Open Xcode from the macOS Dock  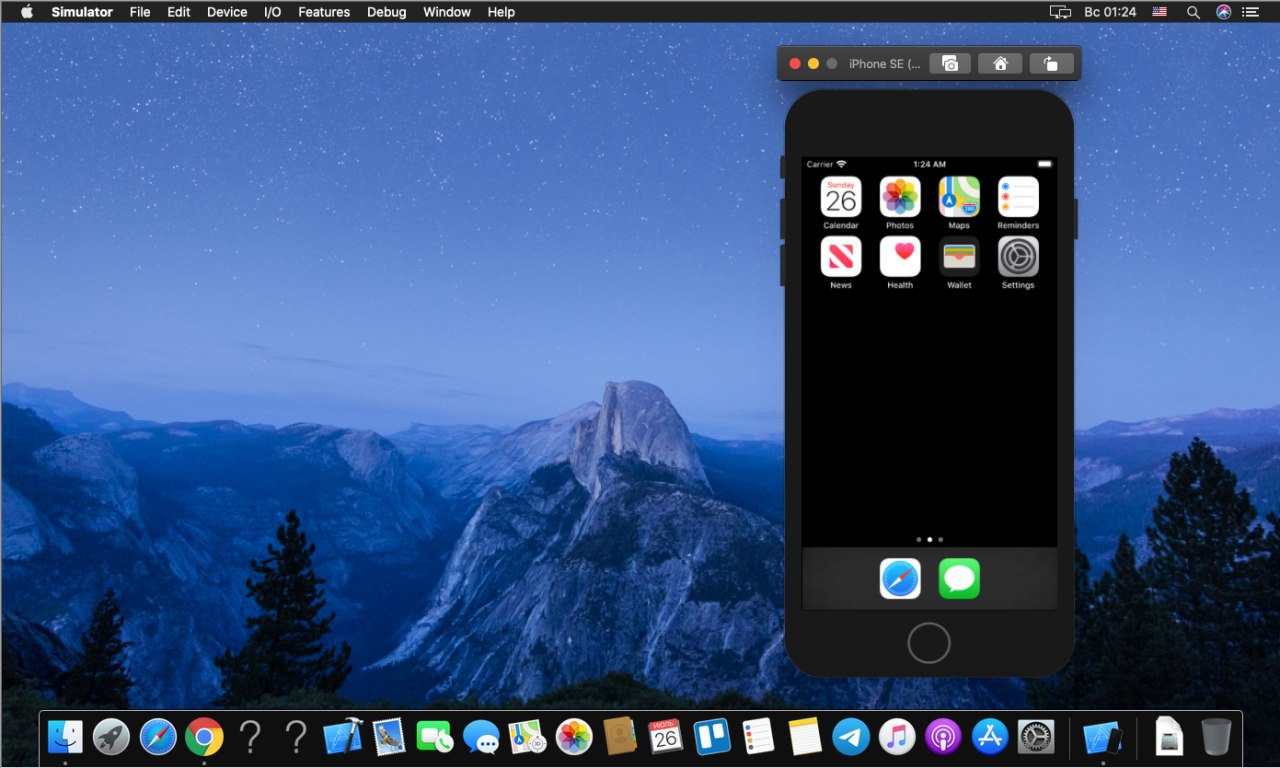(x=343, y=738)
